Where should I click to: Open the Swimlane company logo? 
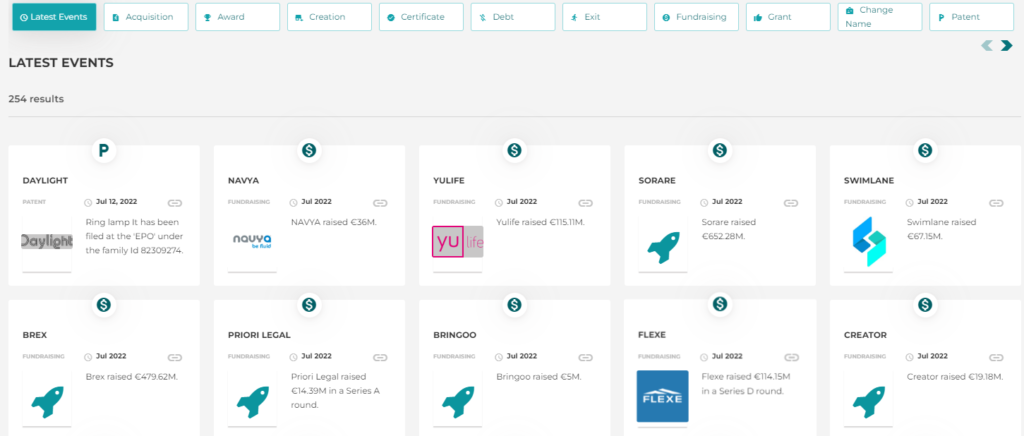coord(869,241)
